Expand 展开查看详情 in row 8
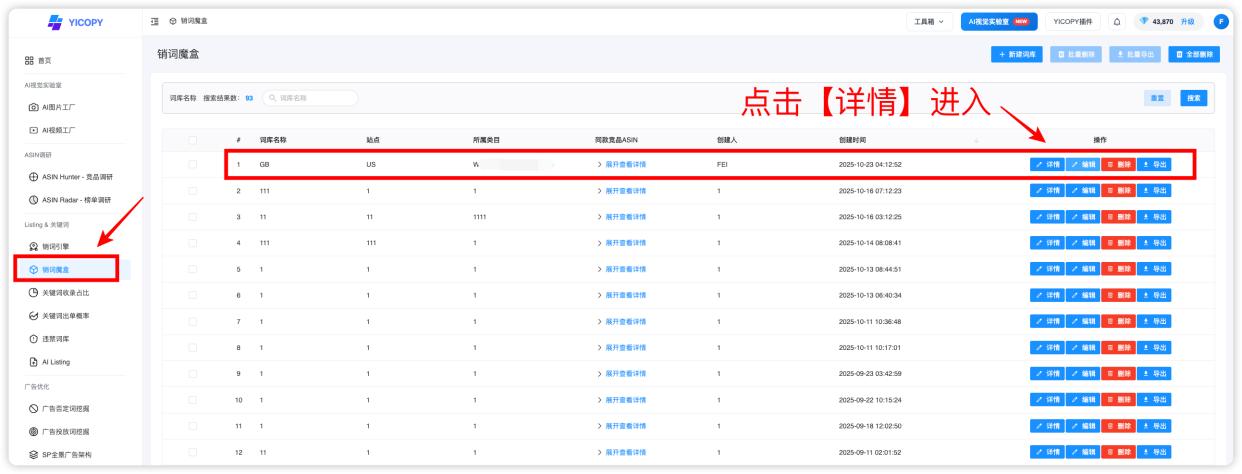 click(x=621, y=347)
